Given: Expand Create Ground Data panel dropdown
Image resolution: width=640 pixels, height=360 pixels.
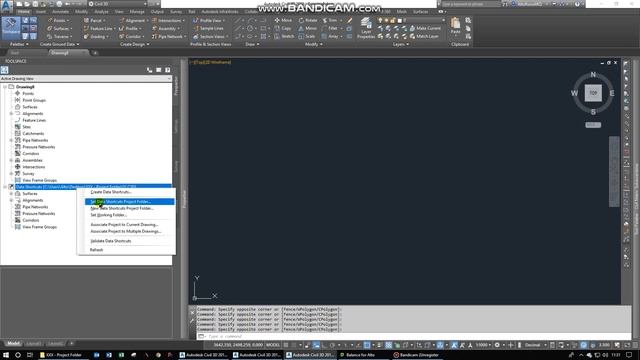Looking at the screenshot, I should [x=60, y=44].
